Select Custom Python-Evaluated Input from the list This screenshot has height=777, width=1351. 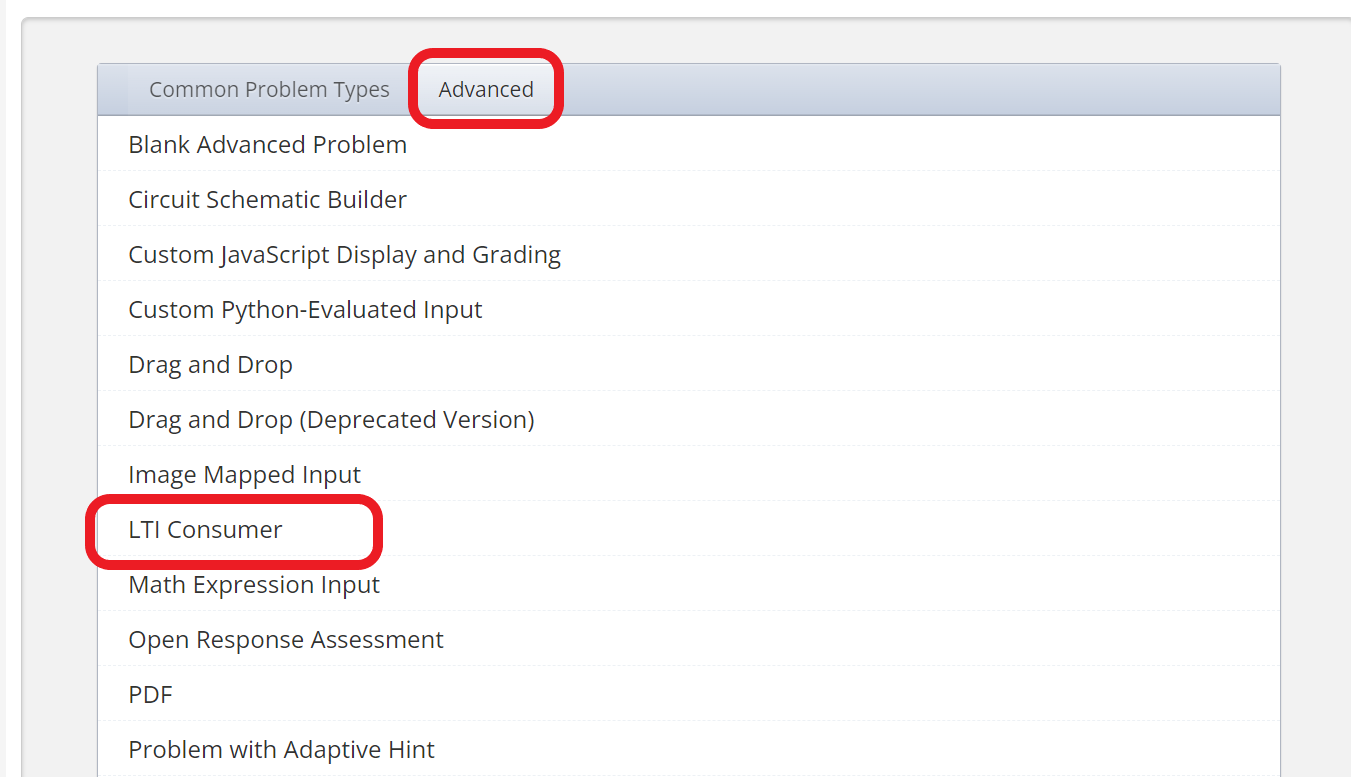pos(305,309)
